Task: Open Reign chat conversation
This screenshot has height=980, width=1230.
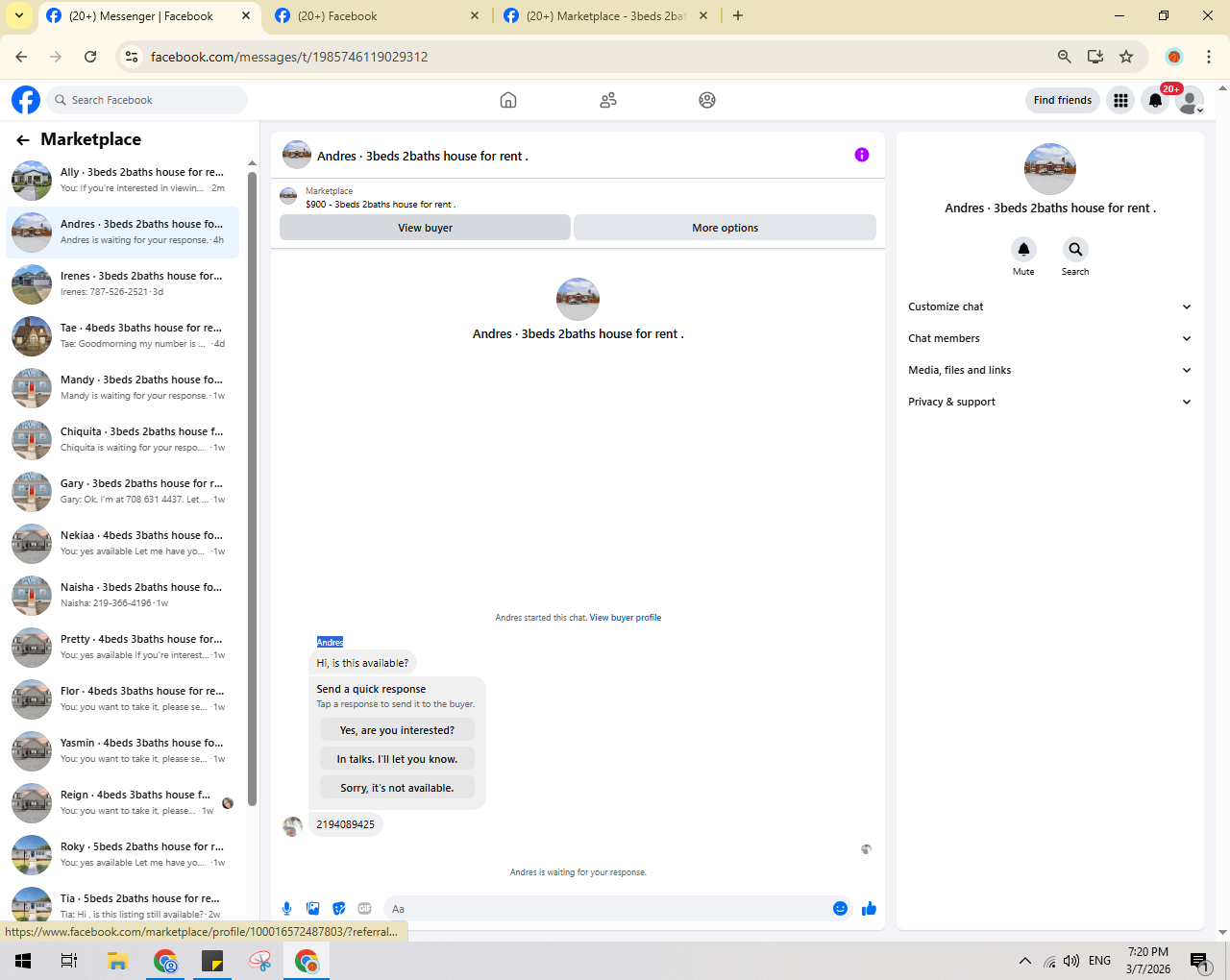Action: 123,803
